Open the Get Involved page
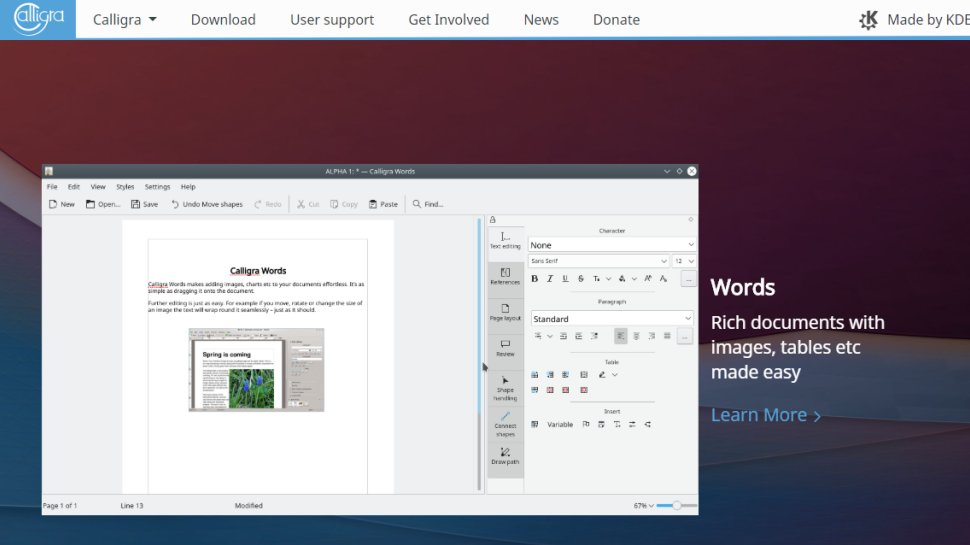The width and height of the screenshot is (970, 545). (x=449, y=20)
